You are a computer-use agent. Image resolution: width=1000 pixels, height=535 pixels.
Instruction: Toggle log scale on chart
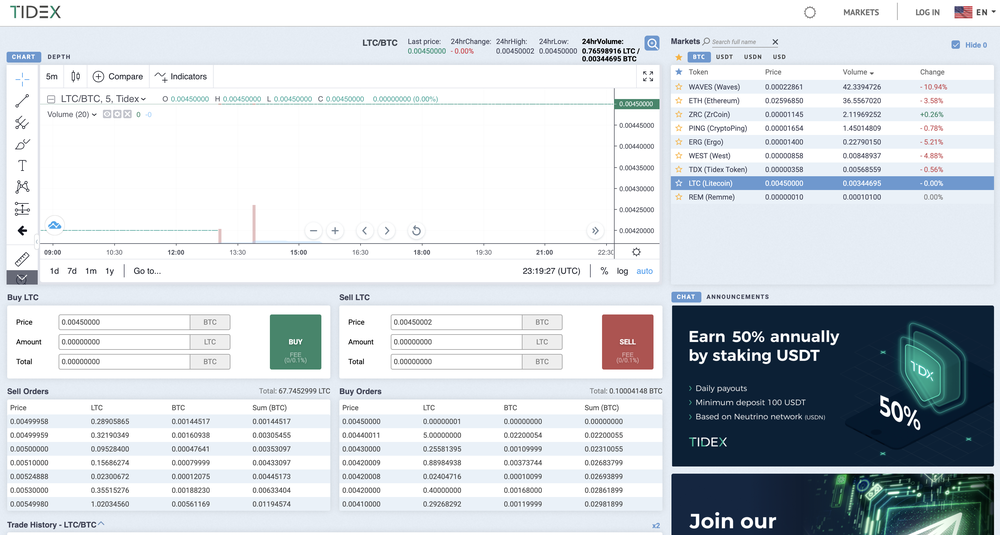click(x=622, y=271)
